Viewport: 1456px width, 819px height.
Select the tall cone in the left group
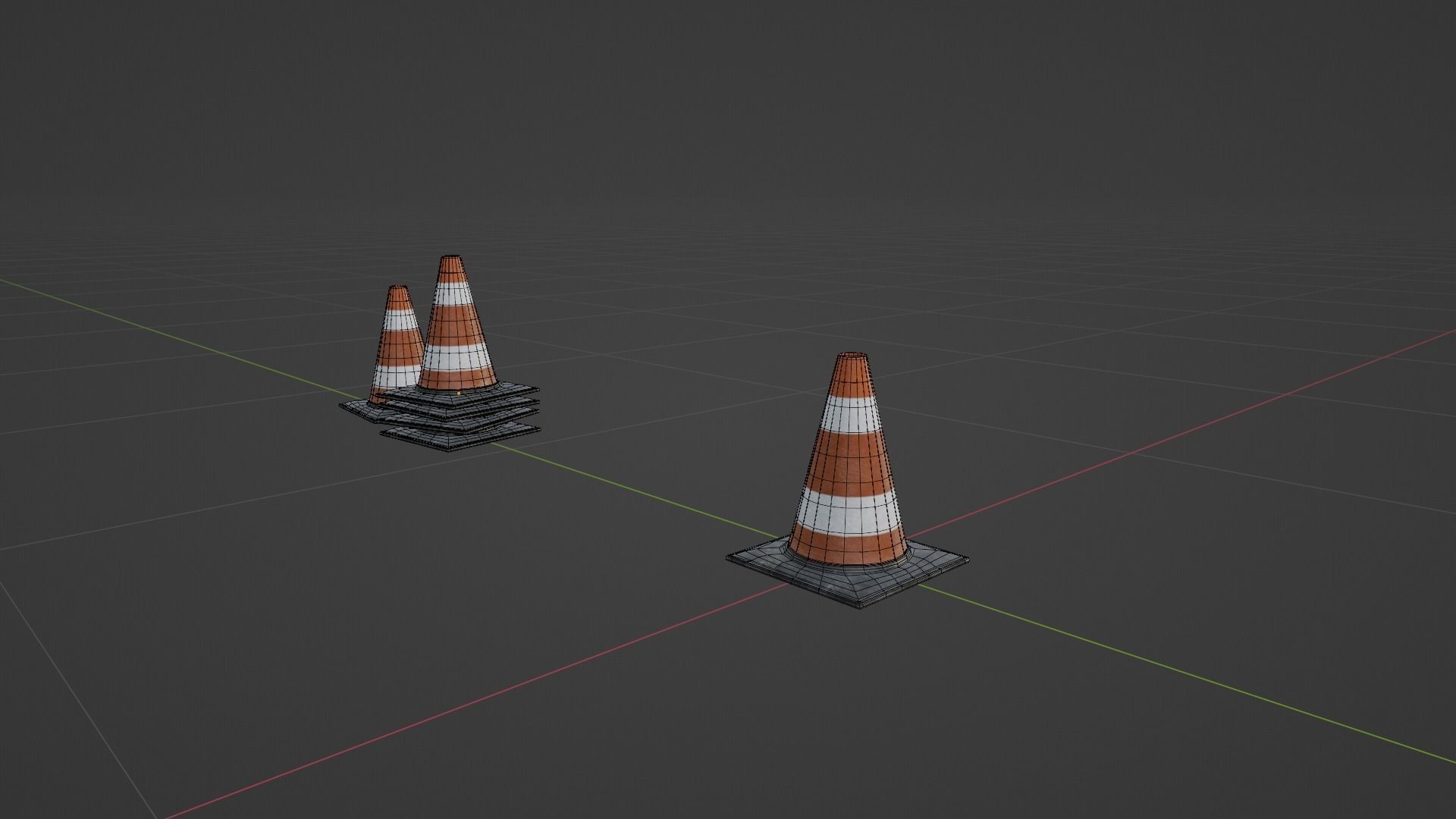tap(455, 326)
